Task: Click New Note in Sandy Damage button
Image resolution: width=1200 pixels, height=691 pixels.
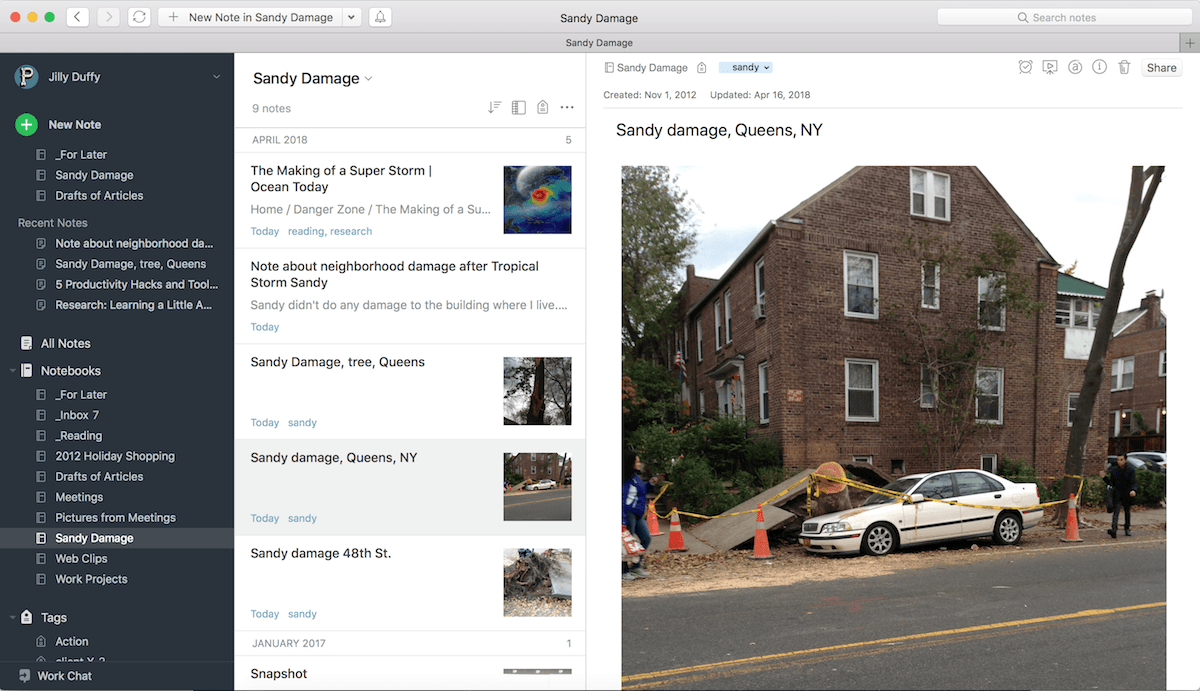Action: coord(250,17)
